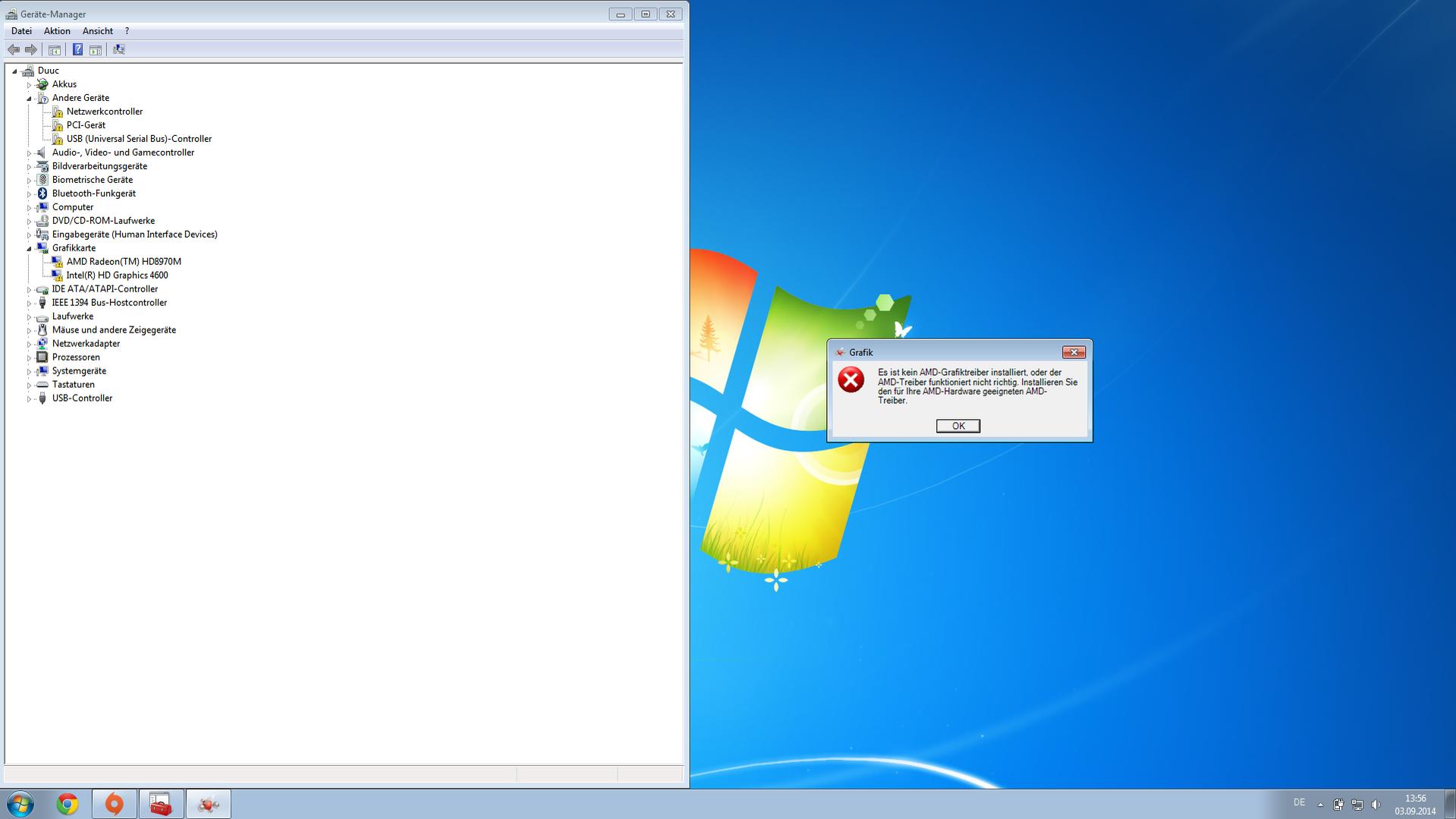Click the Tastaturen keyboard icon
Screen dimensions: 1456x819
(x=42, y=385)
